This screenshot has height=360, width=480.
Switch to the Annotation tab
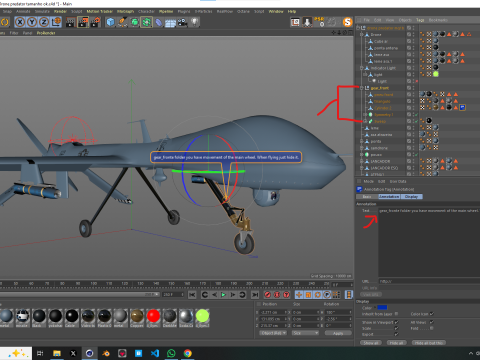coord(389,197)
